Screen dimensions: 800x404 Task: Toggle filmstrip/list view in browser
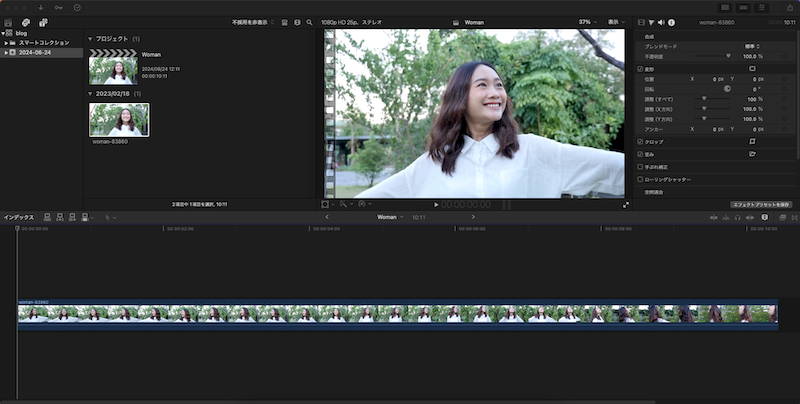pos(285,22)
